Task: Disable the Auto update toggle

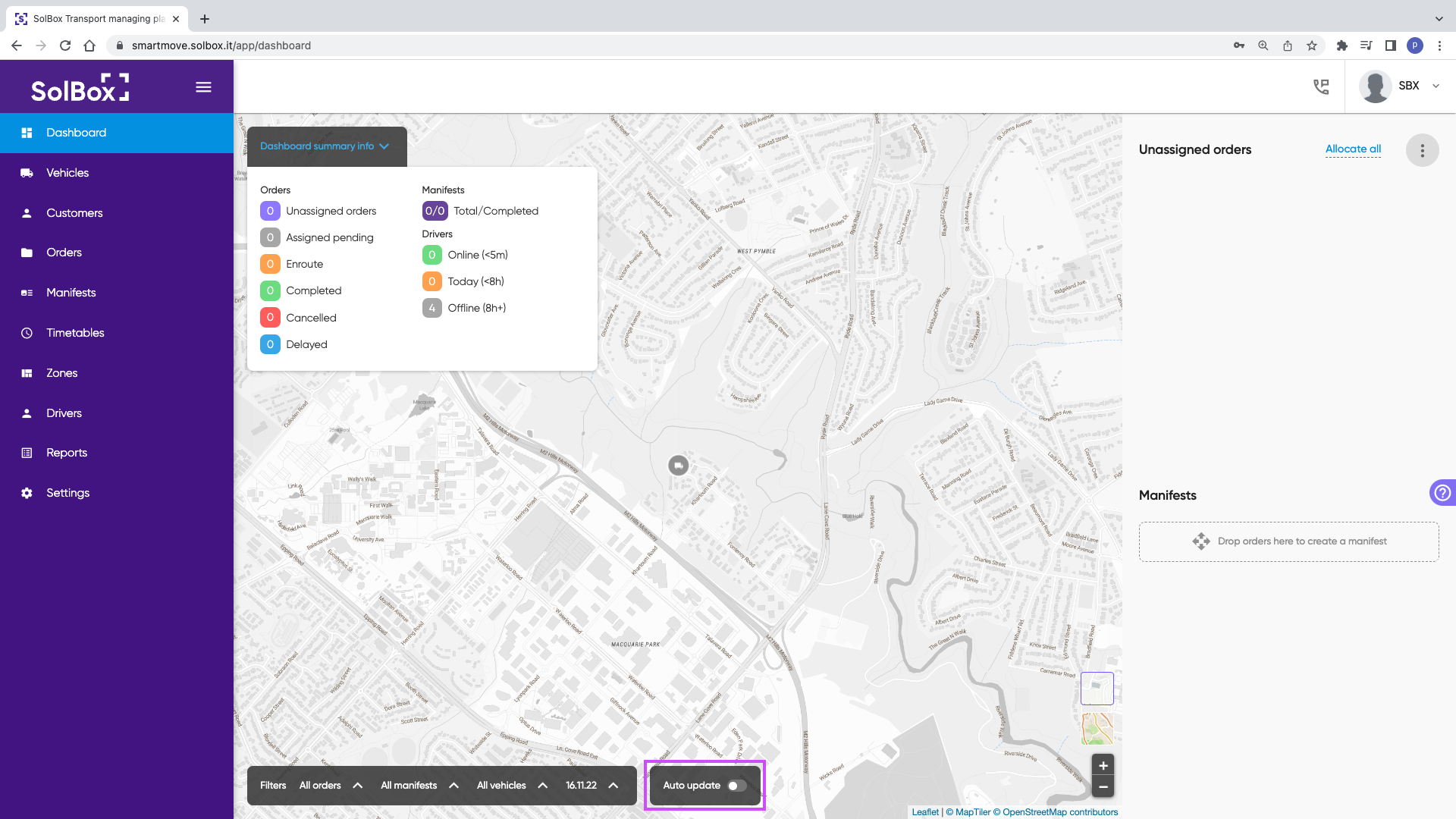Action: tap(736, 786)
